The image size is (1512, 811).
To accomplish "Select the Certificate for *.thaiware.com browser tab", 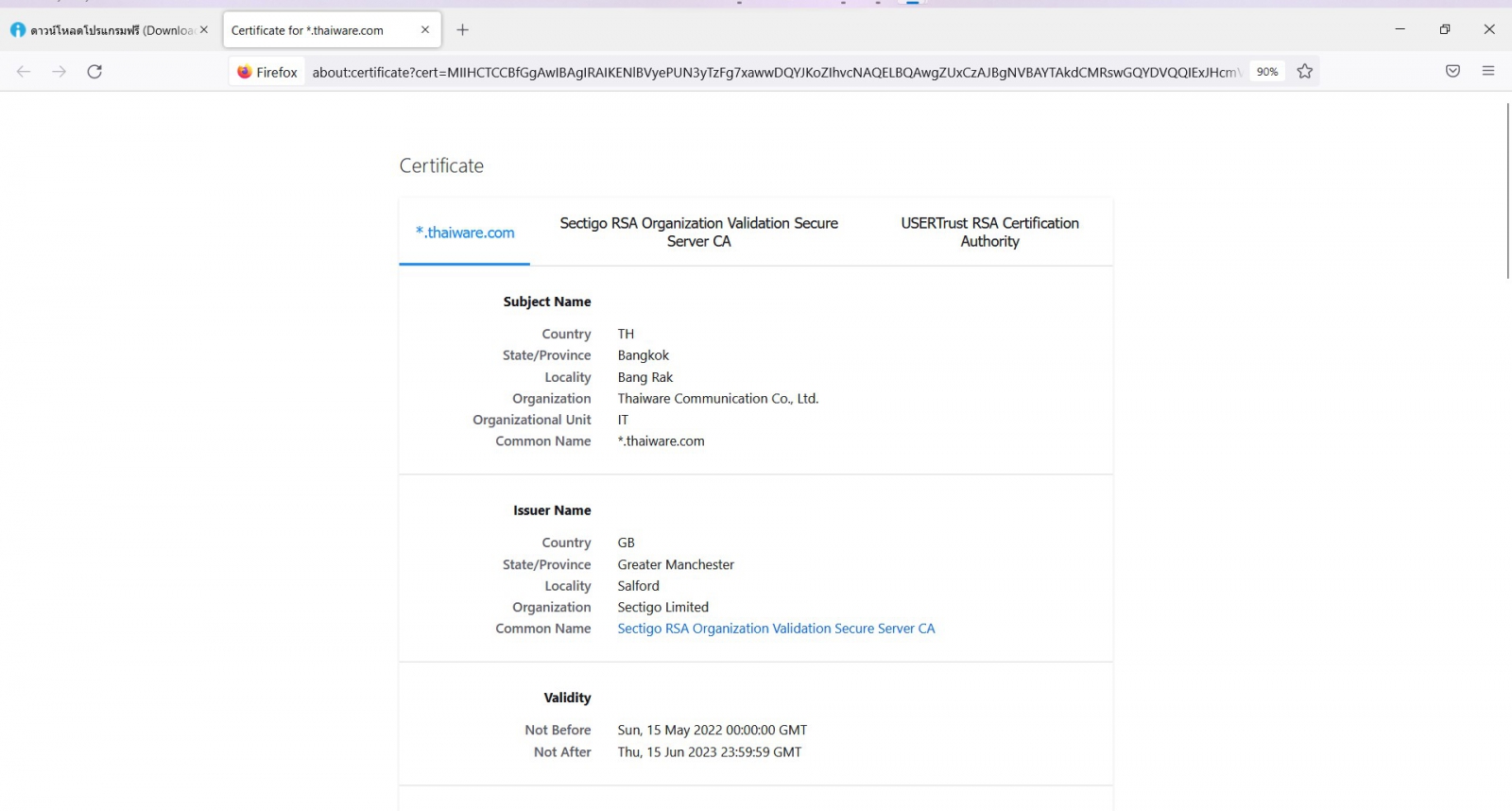I will [332, 30].
